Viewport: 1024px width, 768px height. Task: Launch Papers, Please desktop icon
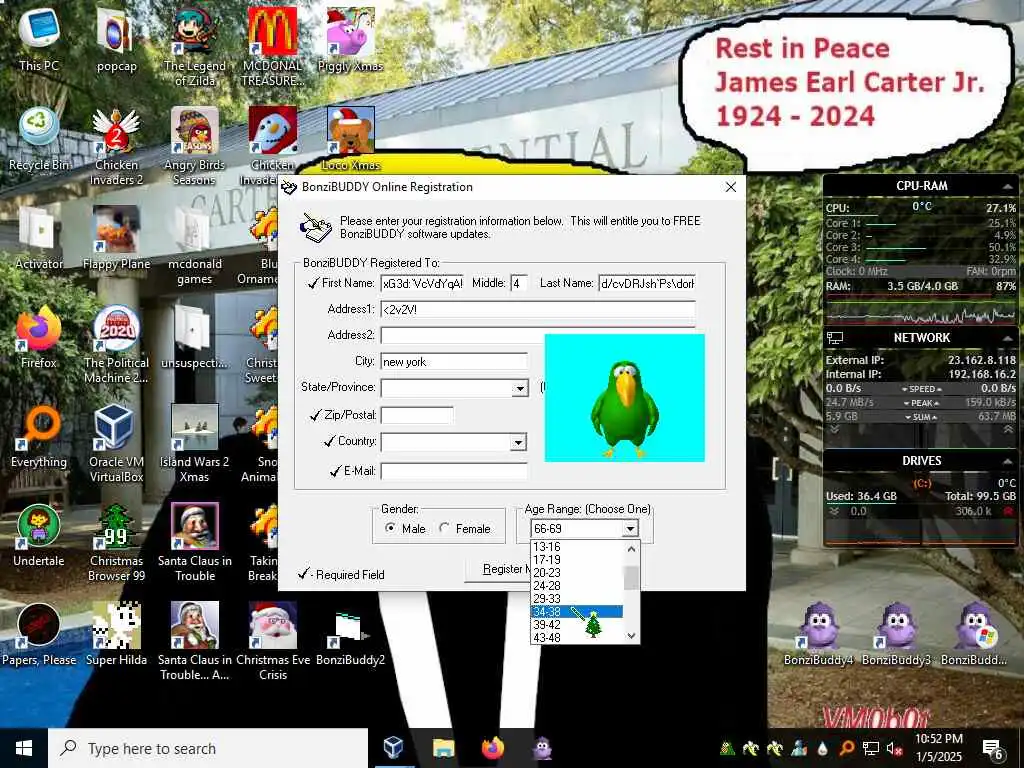[39, 635]
